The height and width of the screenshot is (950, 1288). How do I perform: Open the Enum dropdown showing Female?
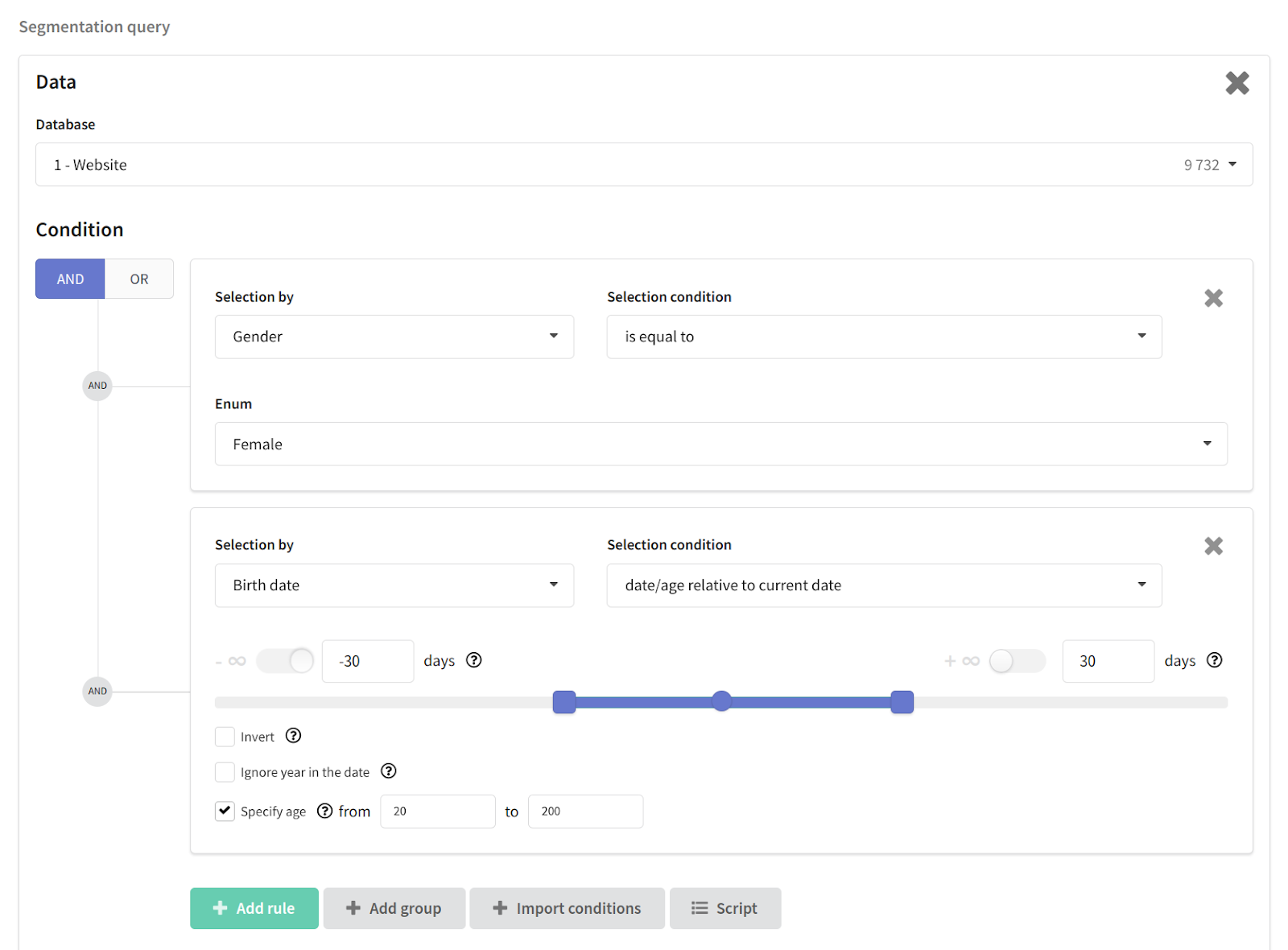(x=720, y=444)
